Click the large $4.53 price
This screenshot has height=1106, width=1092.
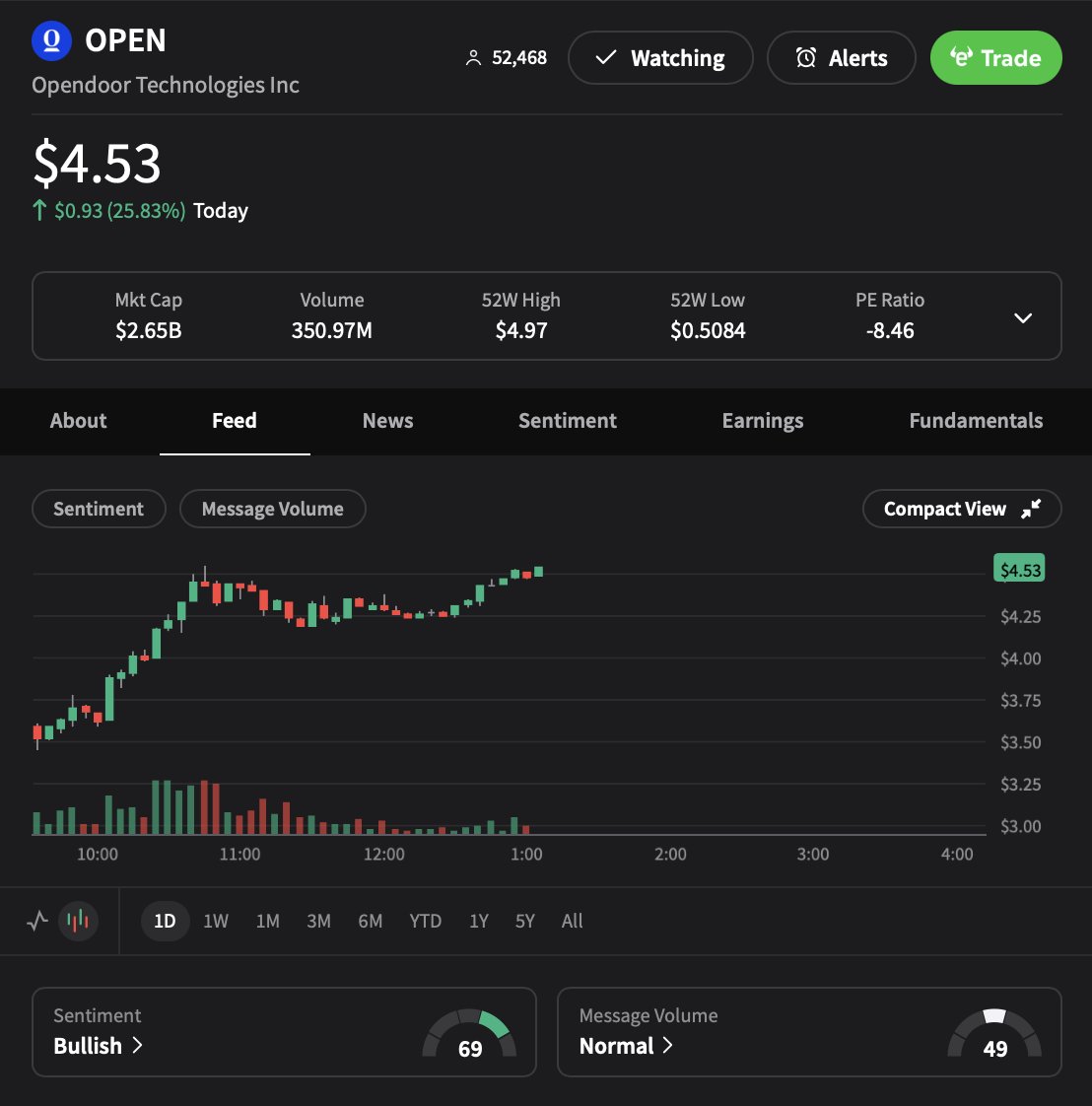[98, 163]
